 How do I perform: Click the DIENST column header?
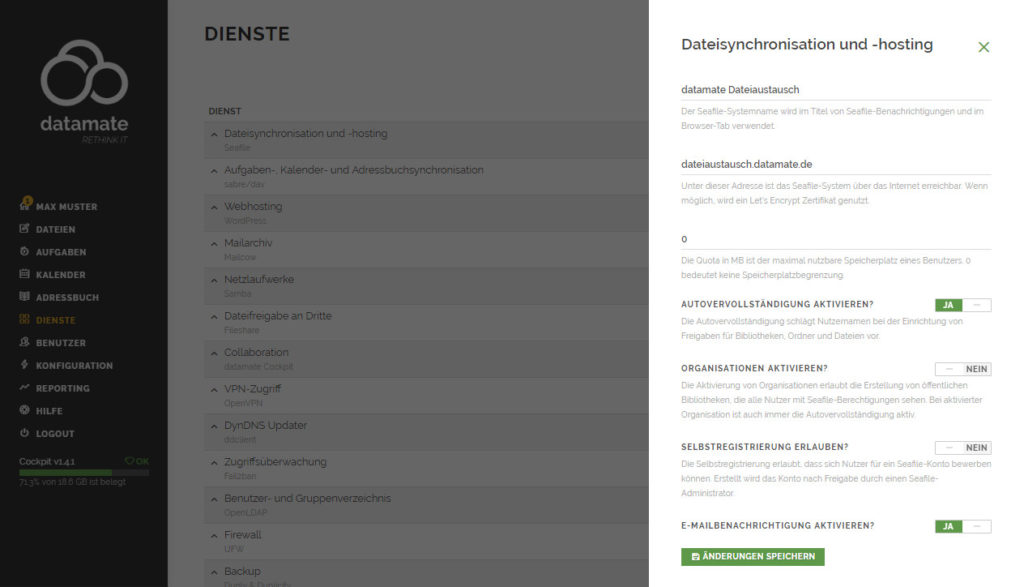click(225, 111)
